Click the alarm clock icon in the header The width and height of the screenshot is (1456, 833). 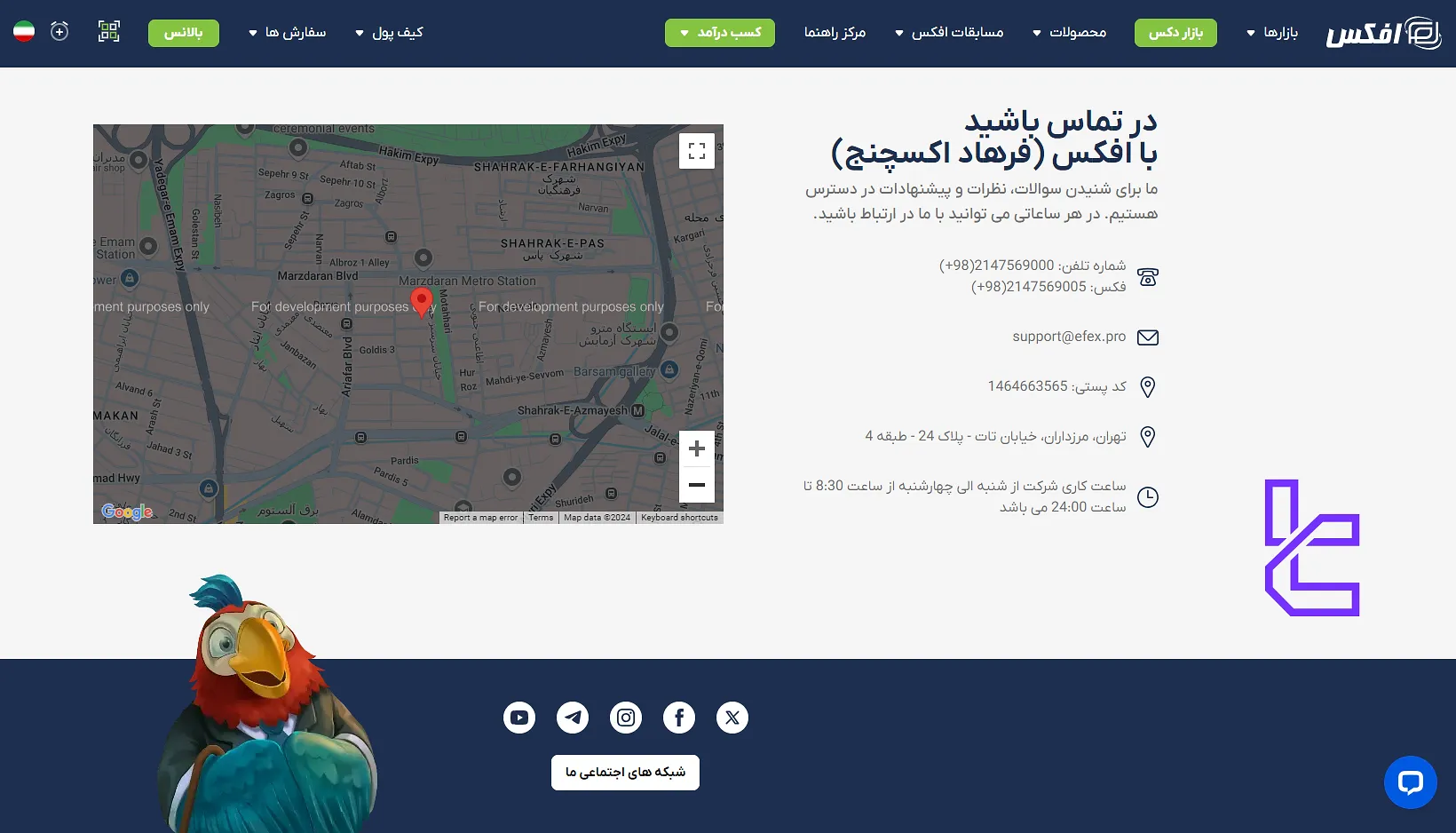point(59,30)
